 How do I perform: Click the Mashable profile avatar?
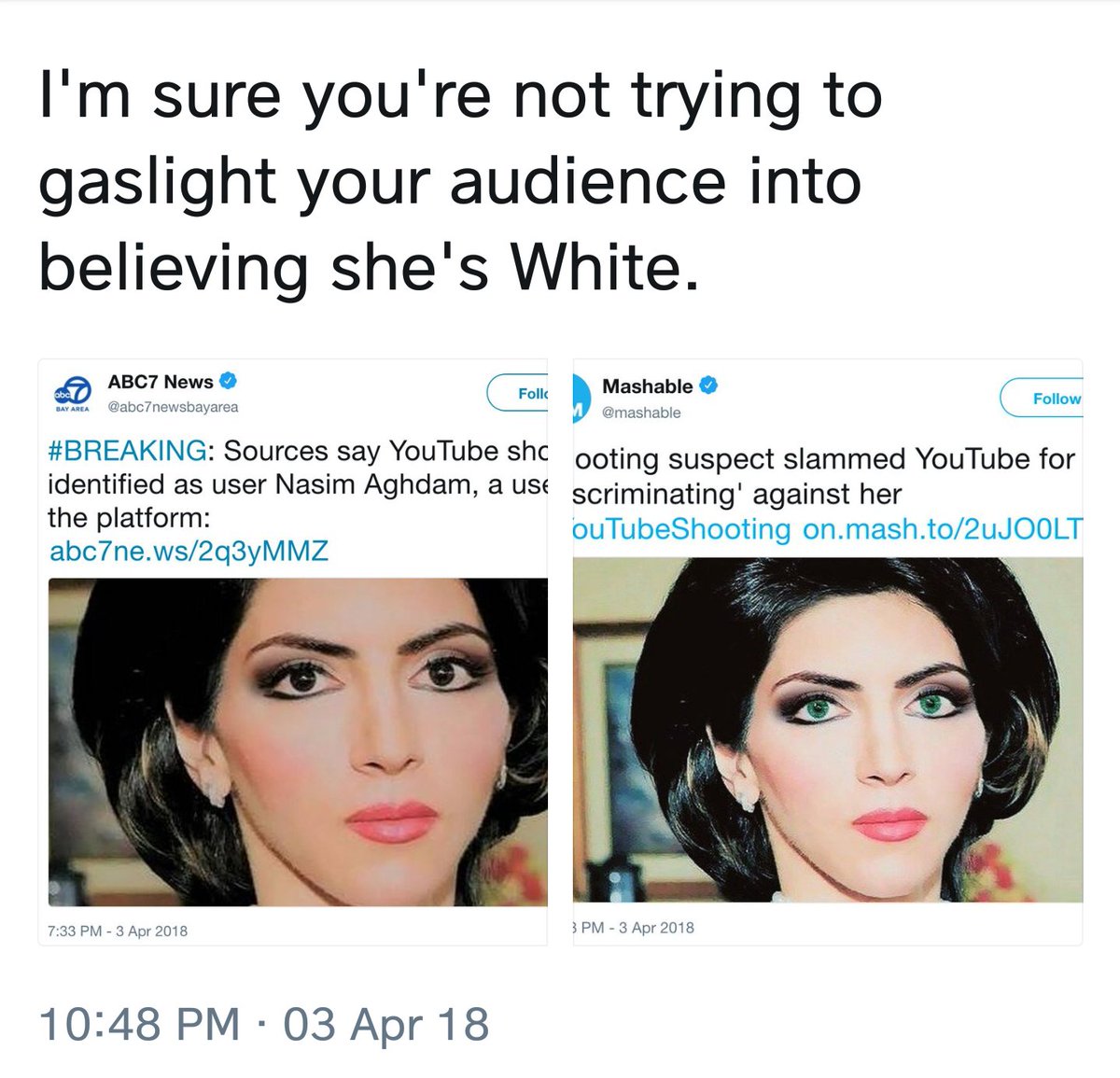579,399
